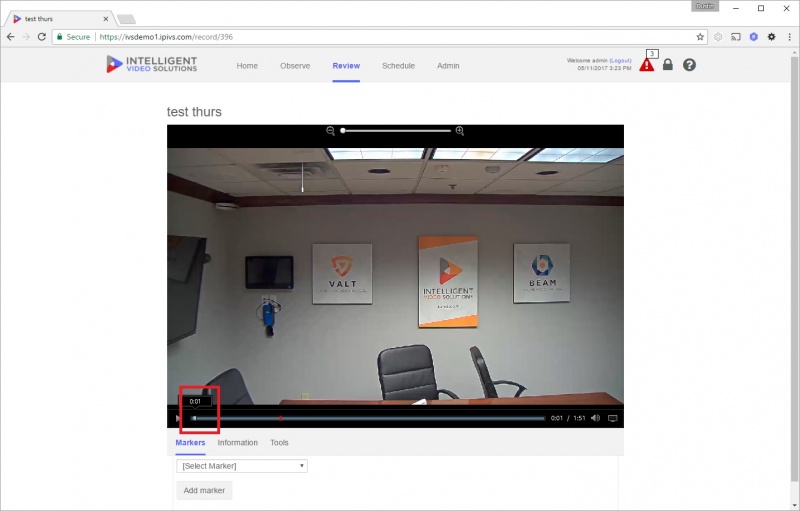Switch to the Information tab
The height and width of the screenshot is (511, 800).
point(237,443)
